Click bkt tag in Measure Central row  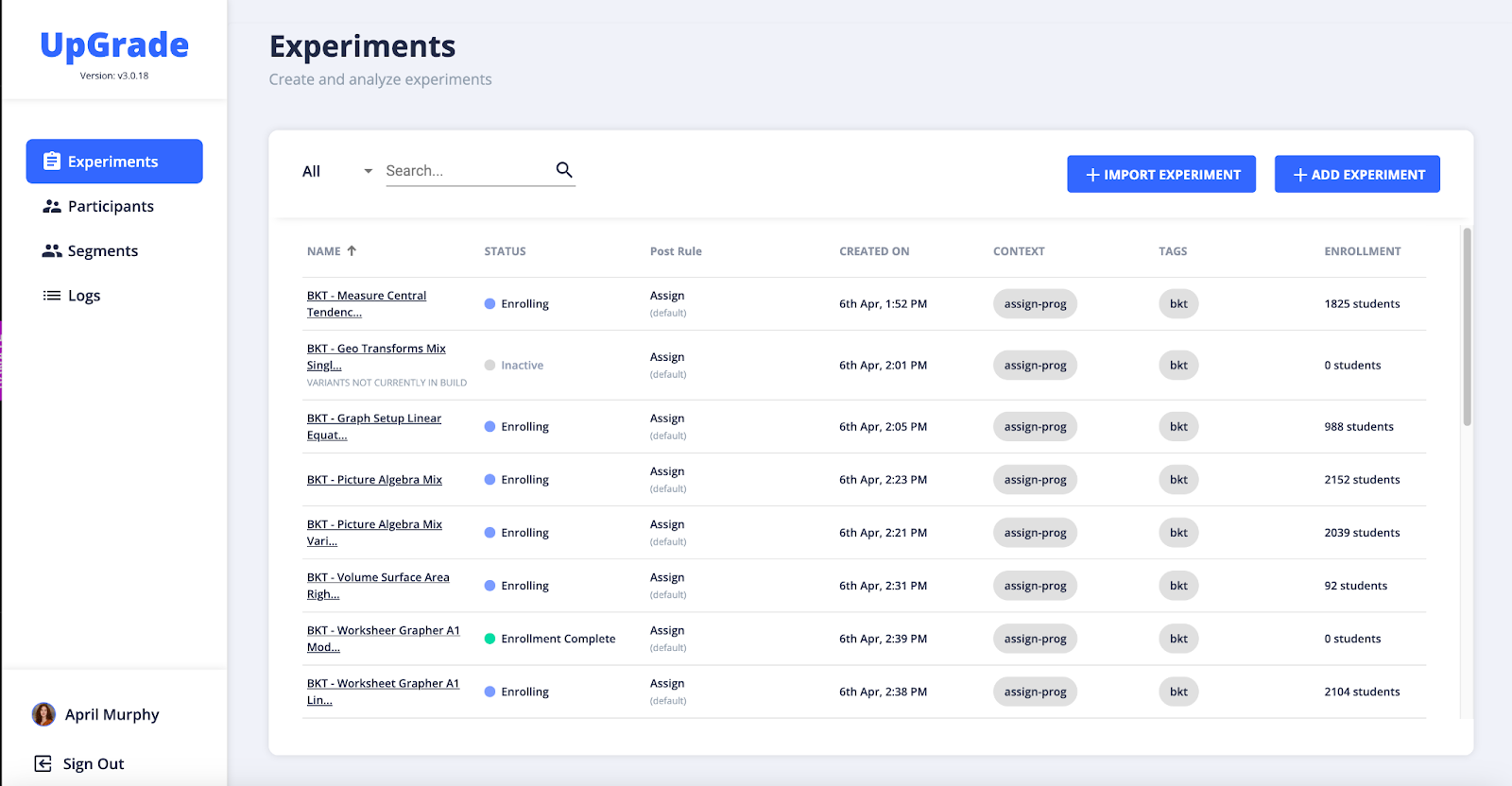pyautogui.click(x=1178, y=304)
